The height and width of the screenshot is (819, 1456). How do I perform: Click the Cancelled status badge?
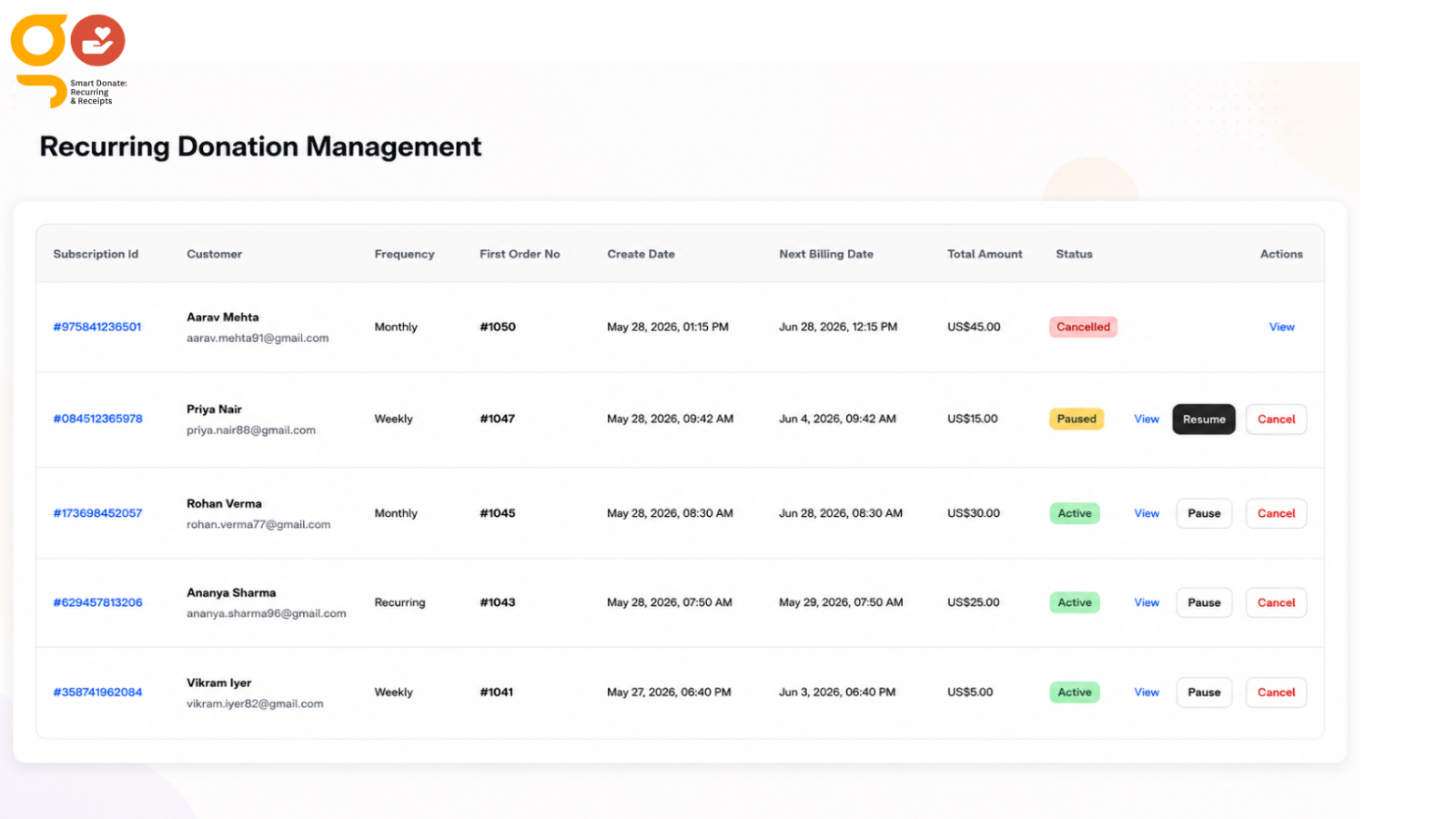point(1083,327)
